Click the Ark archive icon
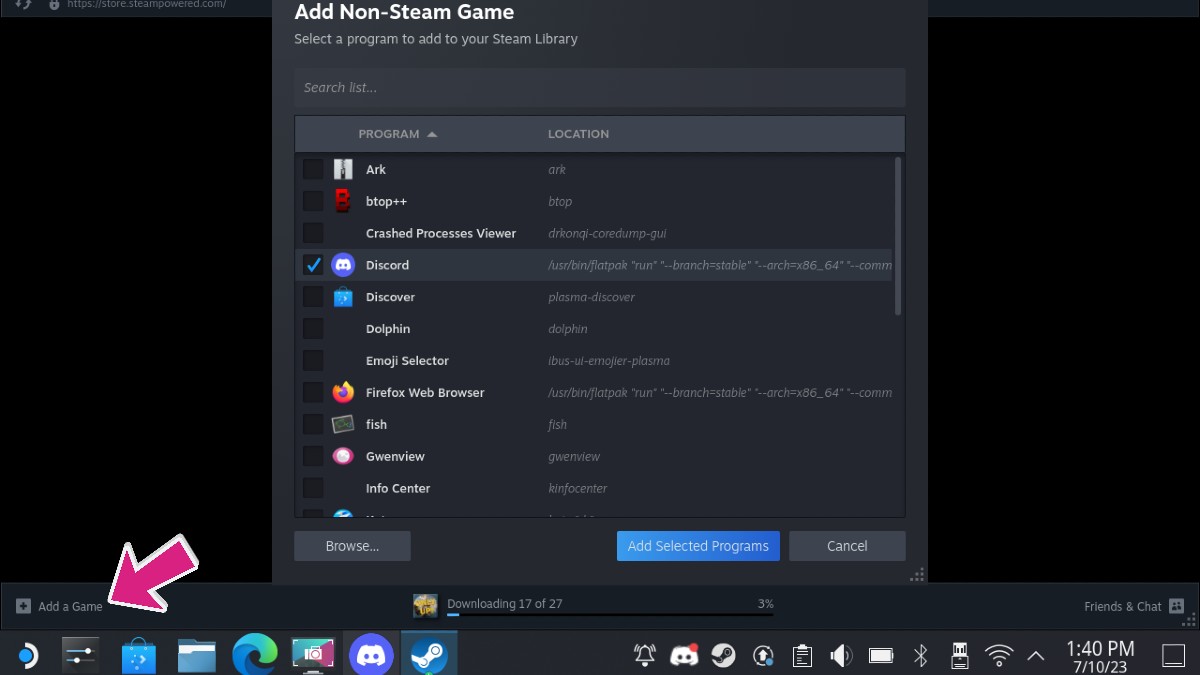 [x=343, y=169]
